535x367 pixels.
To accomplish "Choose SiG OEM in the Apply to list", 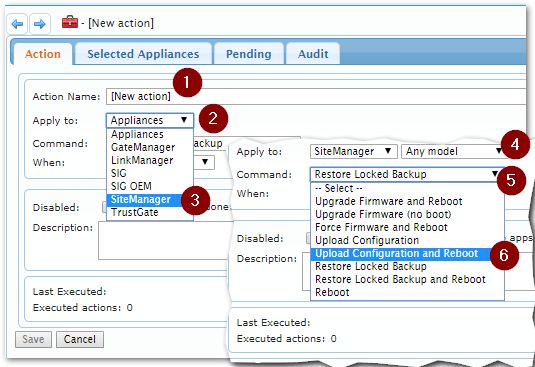I will coord(150,186).
